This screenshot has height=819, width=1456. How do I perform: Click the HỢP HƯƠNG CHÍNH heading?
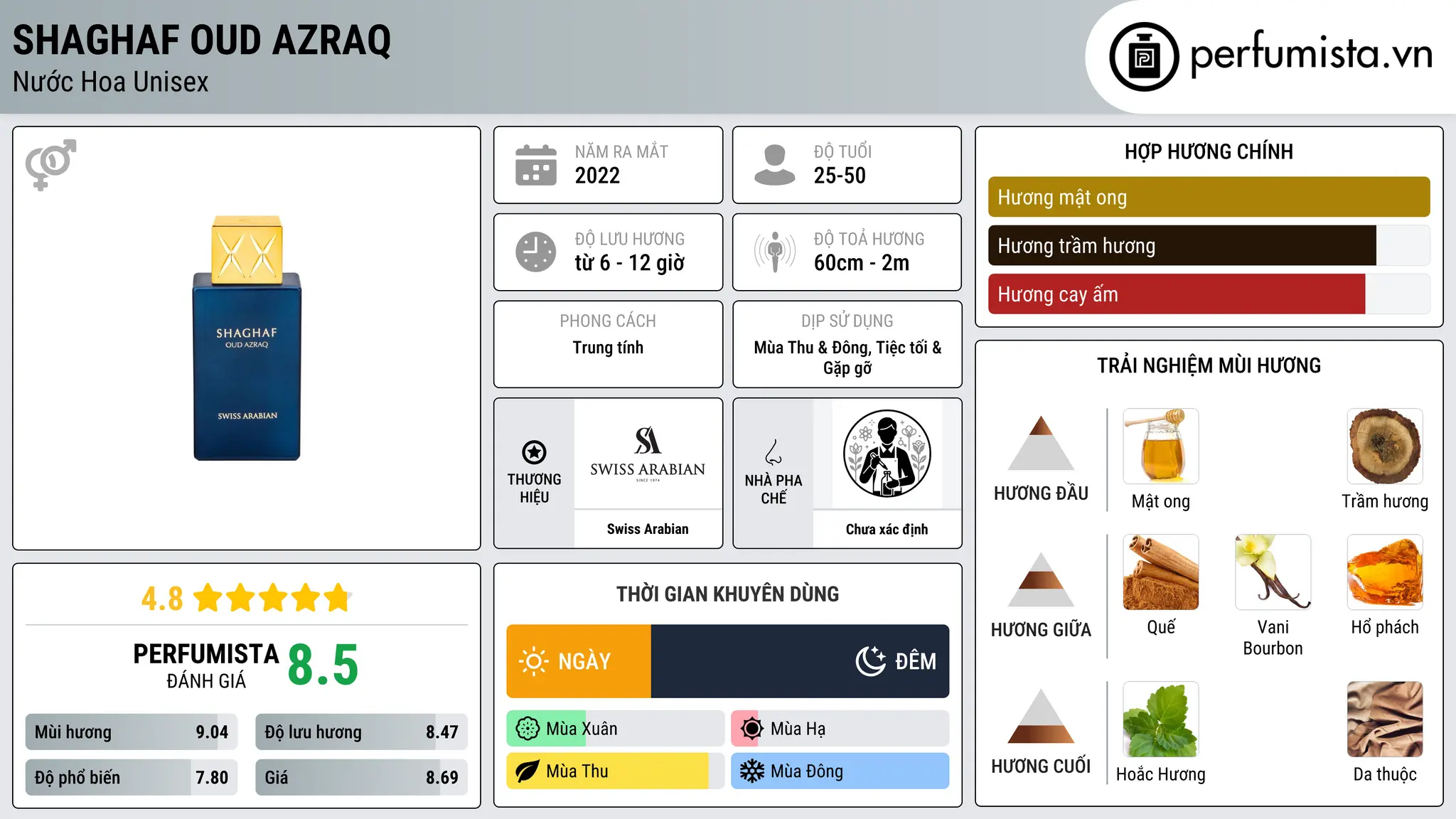click(x=1209, y=151)
